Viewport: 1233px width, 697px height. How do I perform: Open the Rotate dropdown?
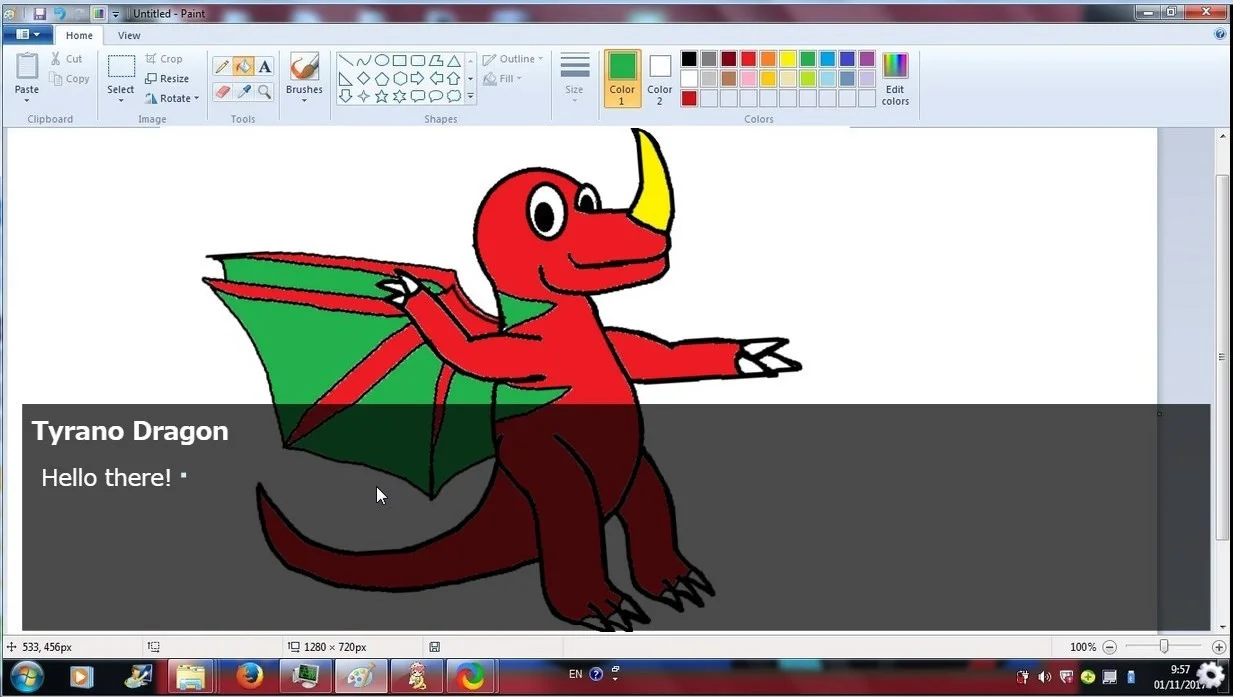tap(172, 98)
